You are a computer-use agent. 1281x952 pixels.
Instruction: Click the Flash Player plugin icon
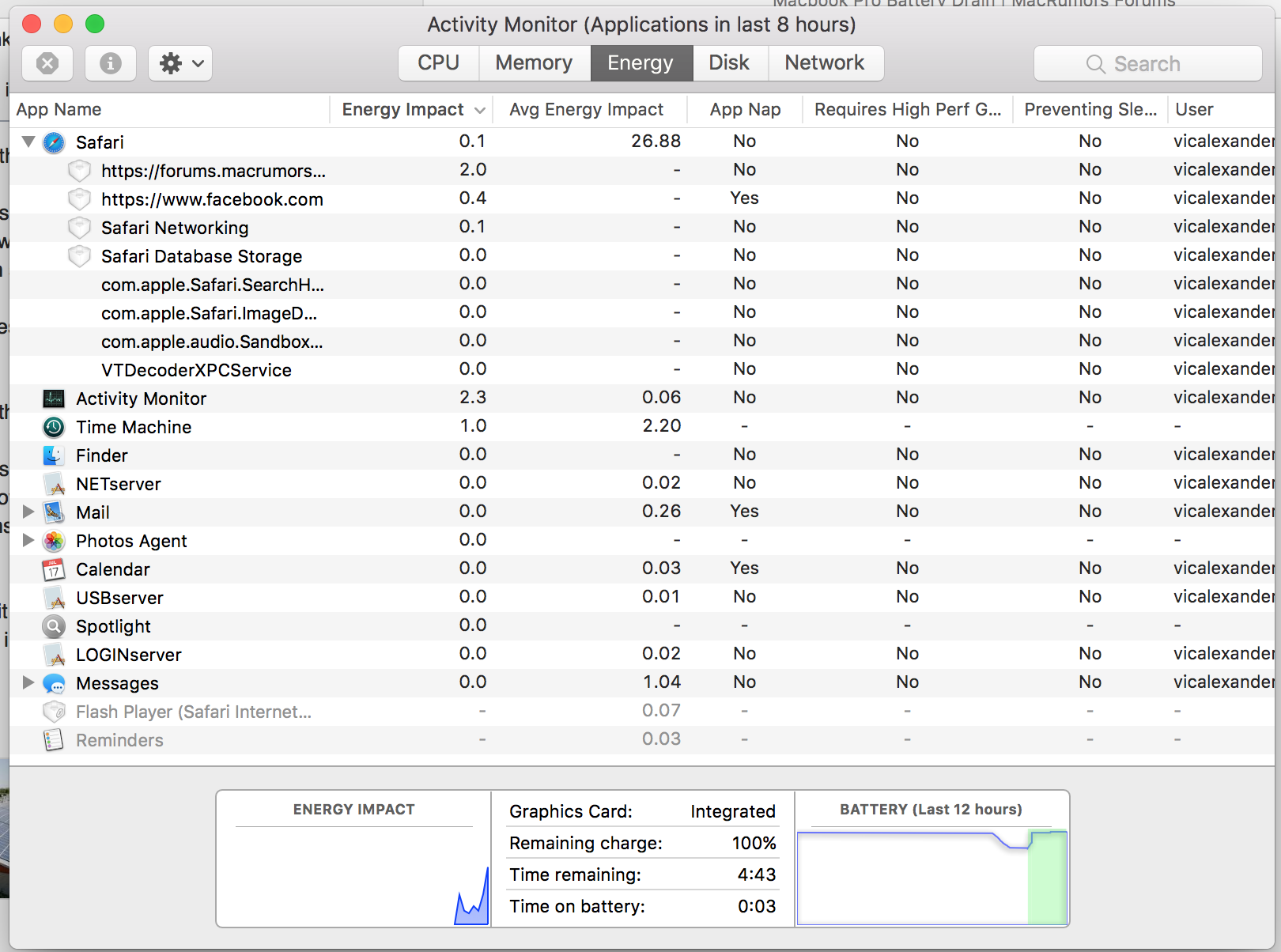[x=54, y=712]
